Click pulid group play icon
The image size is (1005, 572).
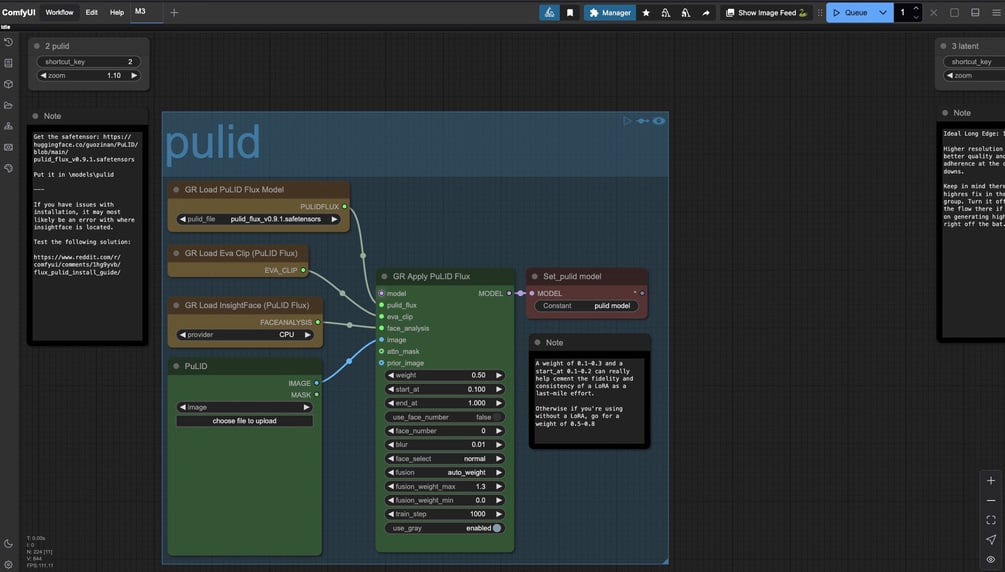[x=627, y=121]
